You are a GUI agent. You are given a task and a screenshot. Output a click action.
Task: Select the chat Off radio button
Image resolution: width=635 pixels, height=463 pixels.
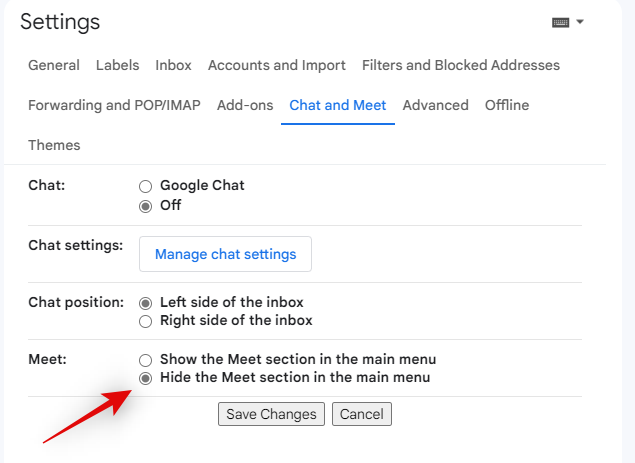click(x=146, y=206)
